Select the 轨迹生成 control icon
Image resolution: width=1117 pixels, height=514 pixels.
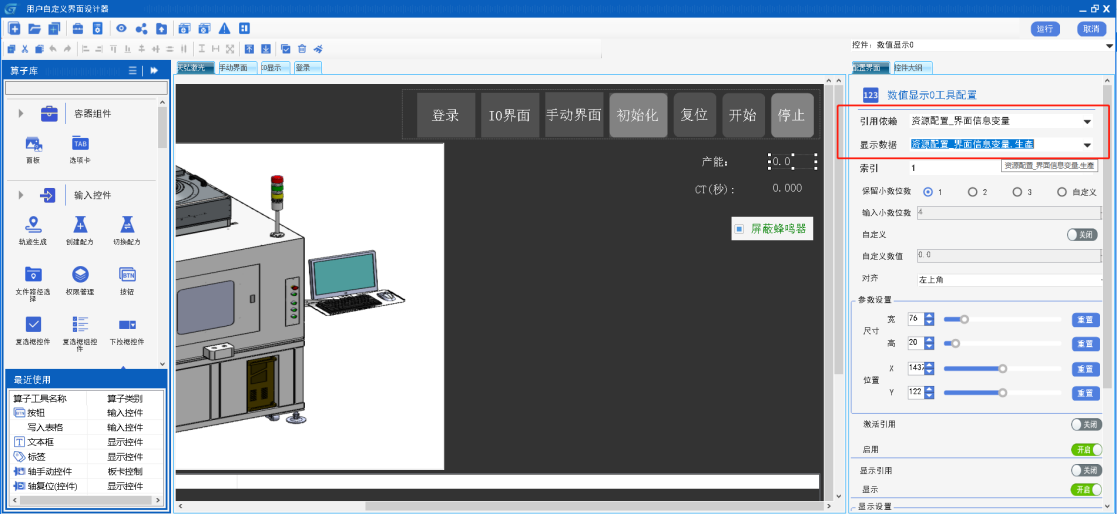coord(33,224)
